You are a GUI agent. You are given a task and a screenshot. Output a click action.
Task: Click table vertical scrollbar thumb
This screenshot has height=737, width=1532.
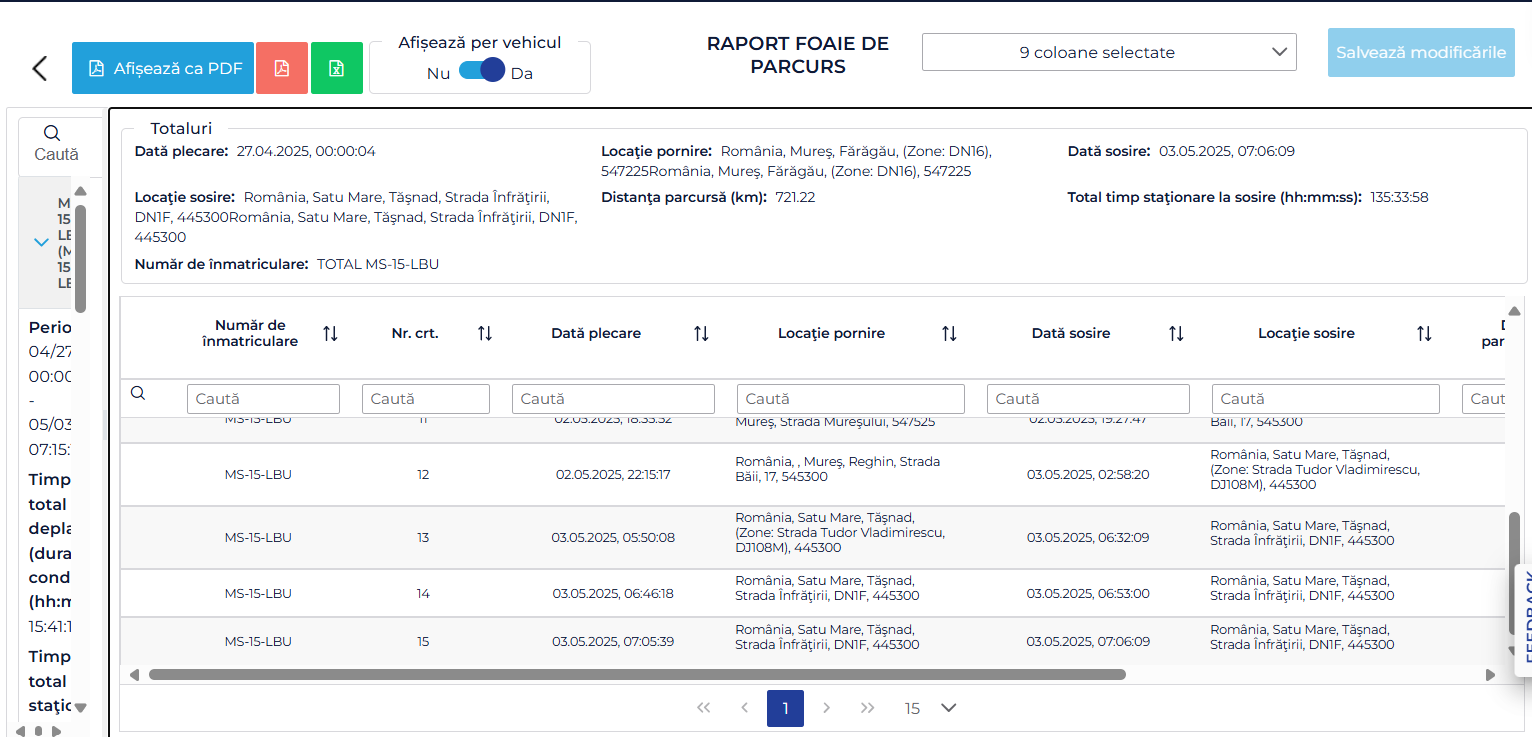[x=1514, y=572]
